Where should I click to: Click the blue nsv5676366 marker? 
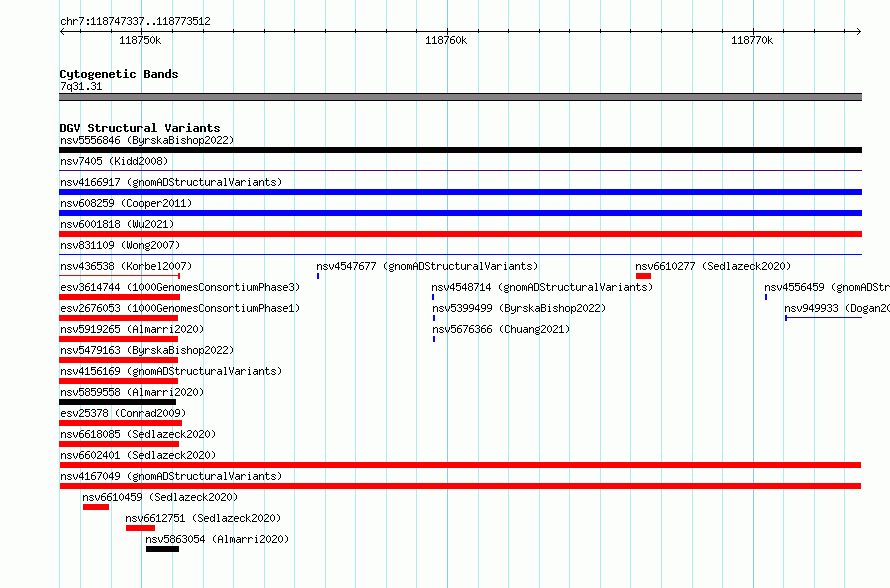coord(434,339)
